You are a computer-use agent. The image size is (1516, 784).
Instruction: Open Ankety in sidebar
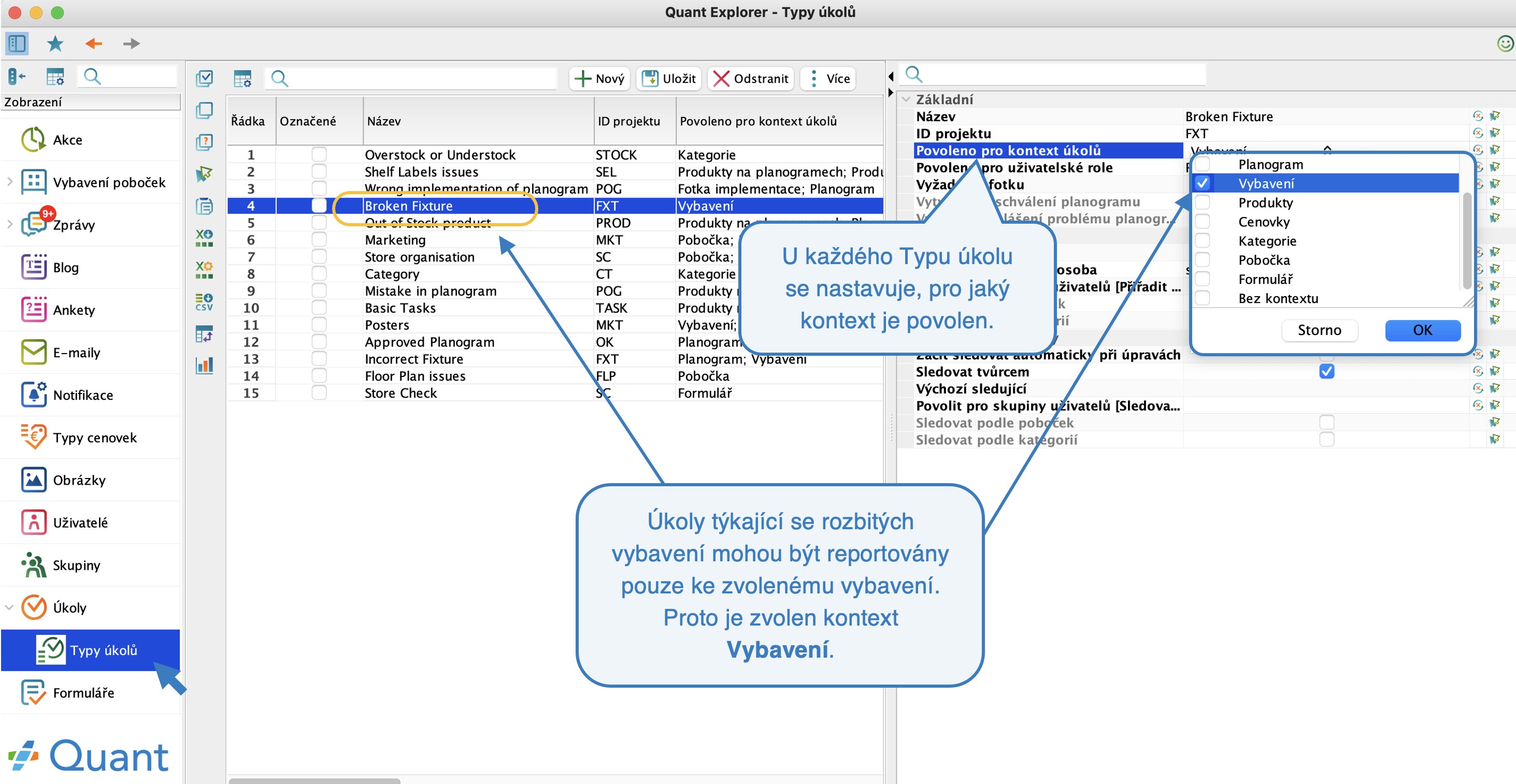click(91, 309)
